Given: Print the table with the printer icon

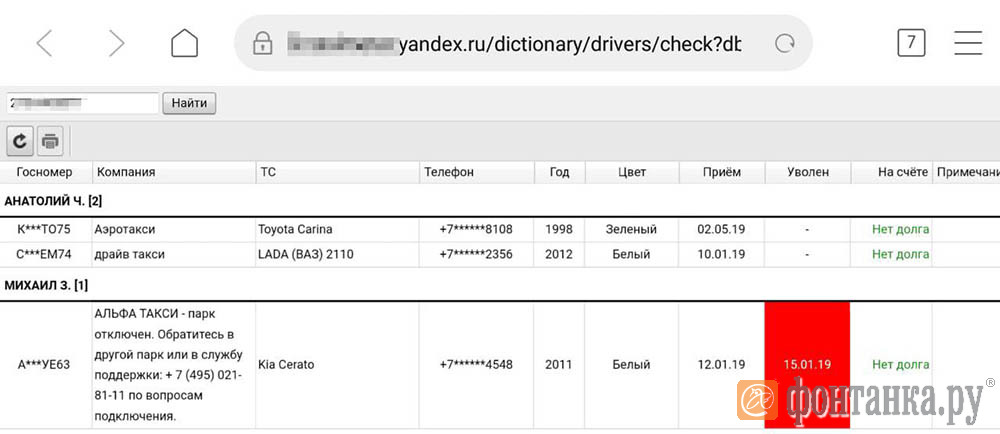Looking at the screenshot, I should (50, 141).
